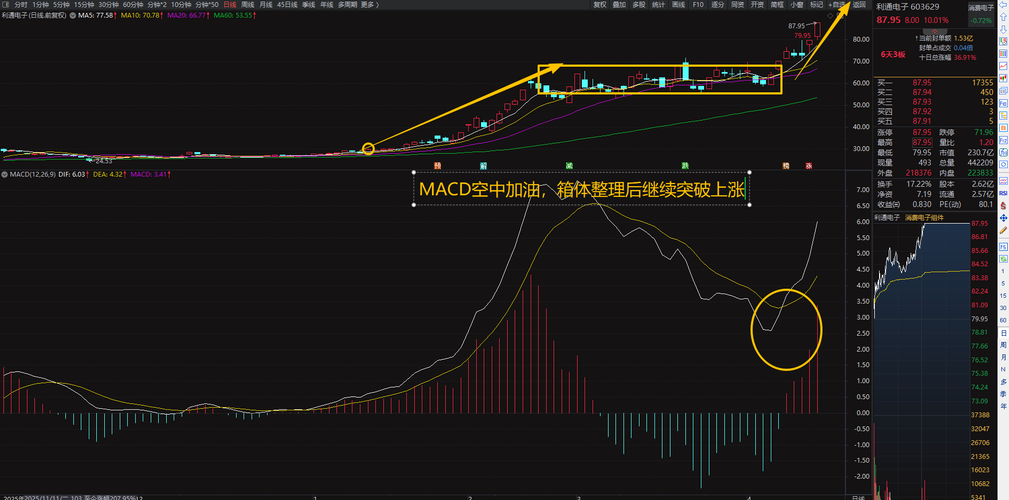
Task: Click the 预 event marker under the K-line chart
Action: 438,165
